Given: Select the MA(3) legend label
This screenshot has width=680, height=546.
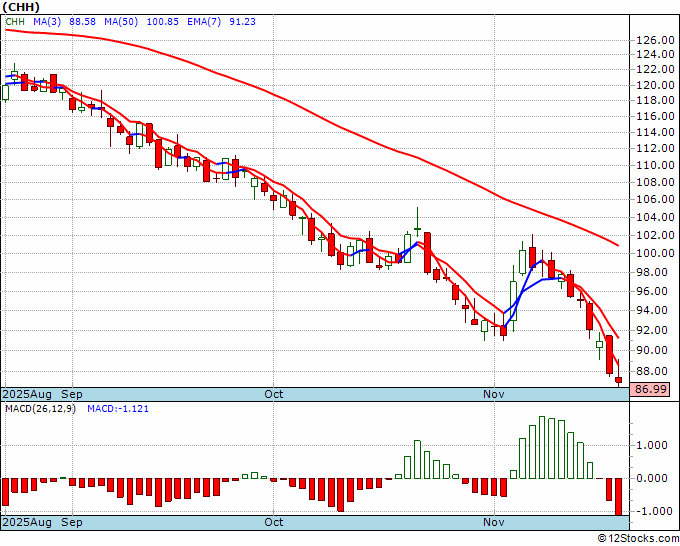Looking at the screenshot, I should pos(47,22).
